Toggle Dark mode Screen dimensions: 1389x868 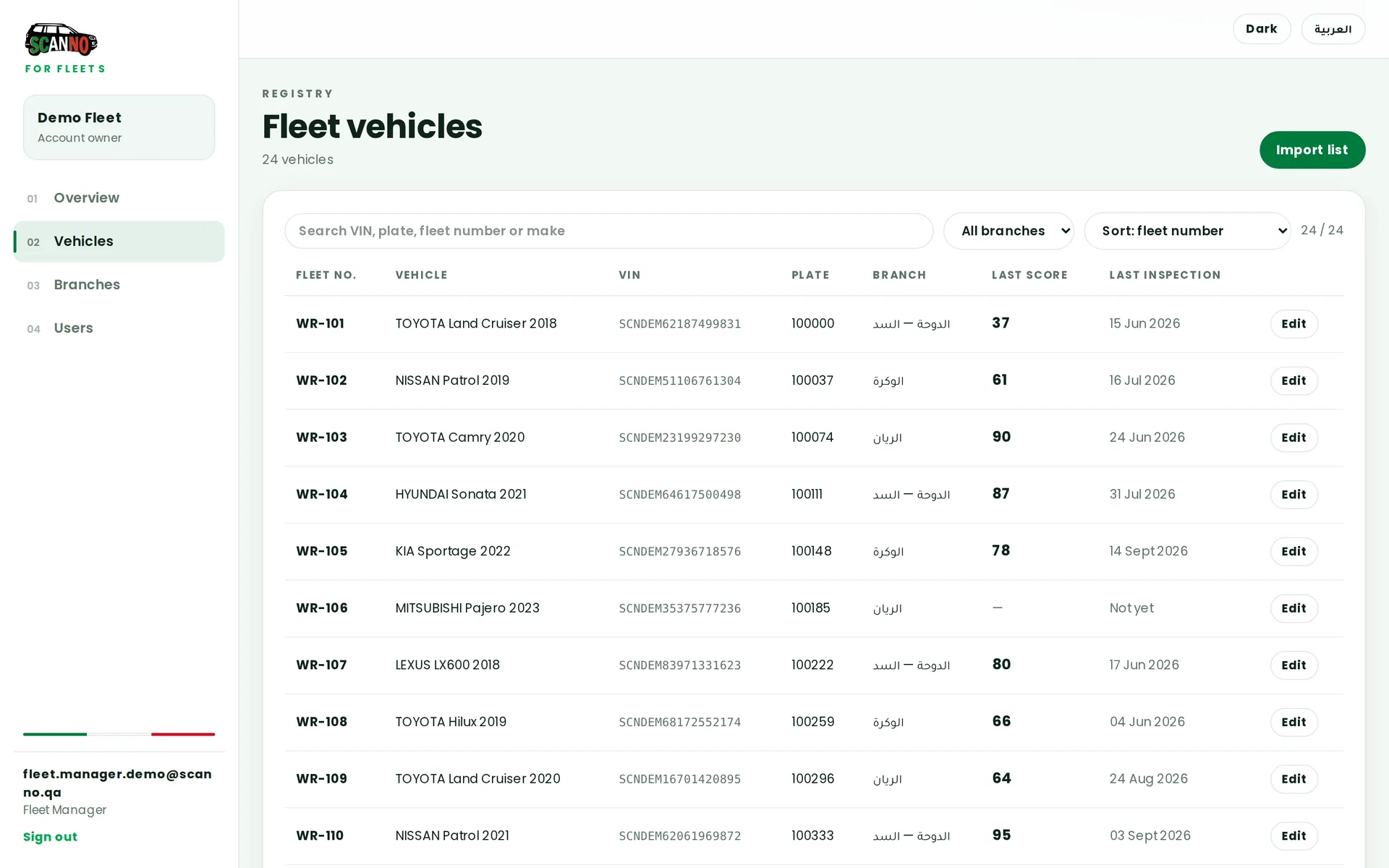pyautogui.click(x=1261, y=29)
